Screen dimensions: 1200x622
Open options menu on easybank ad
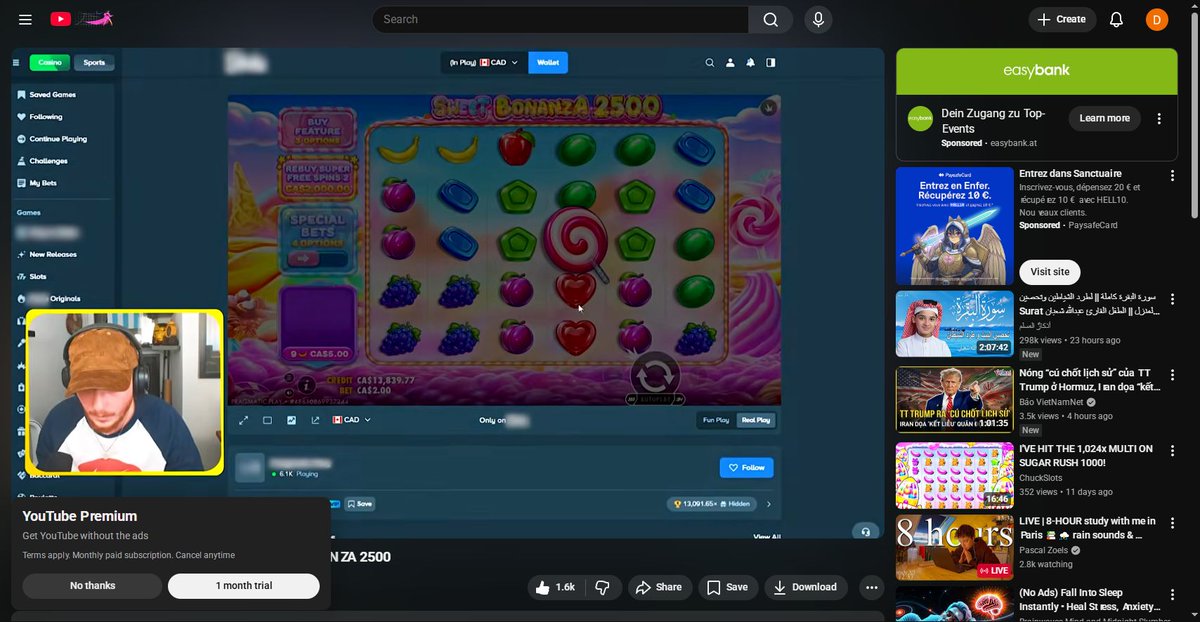[x=1159, y=118]
